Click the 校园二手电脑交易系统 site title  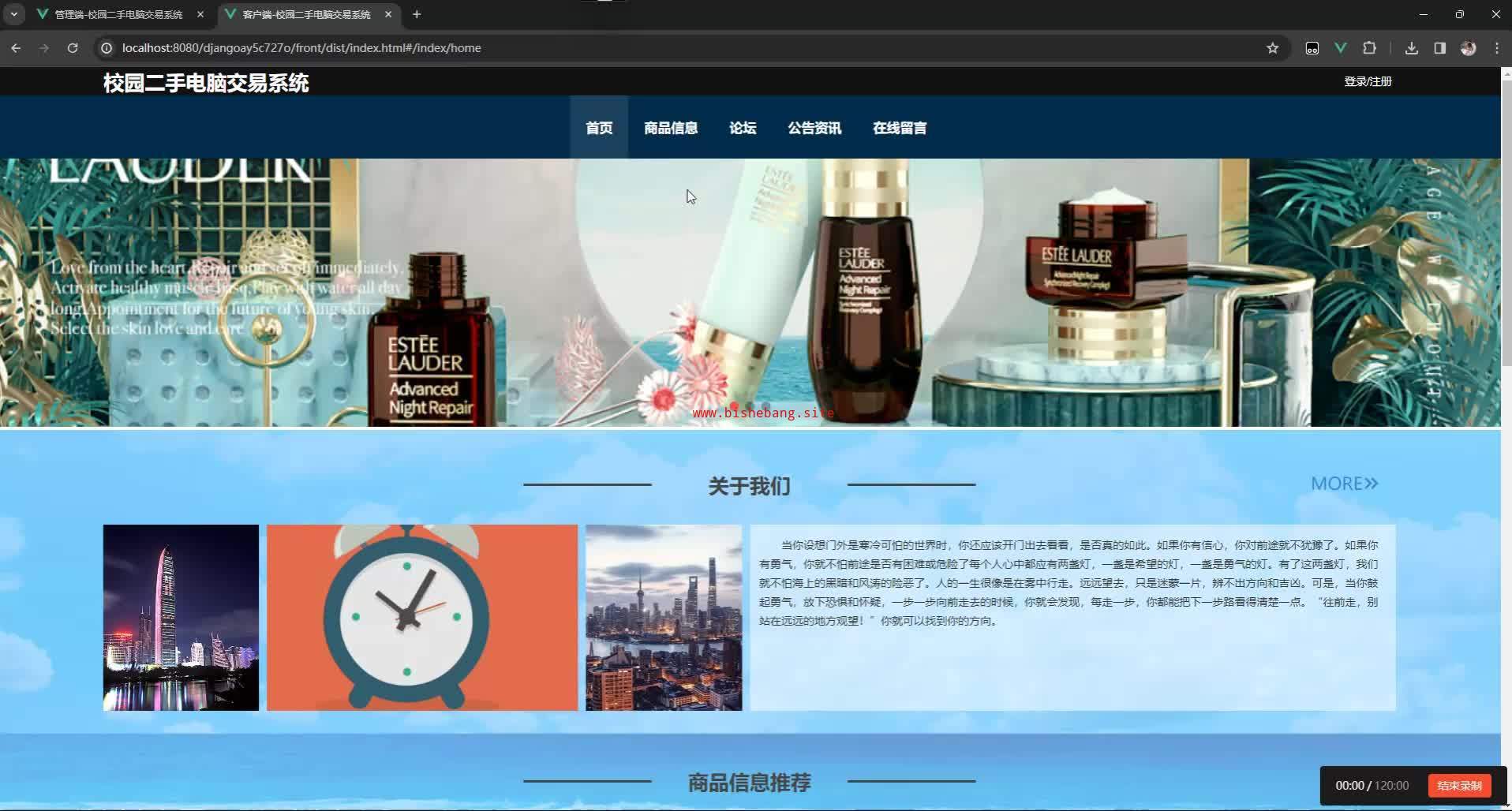pyautogui.click(x=206, y=83)
